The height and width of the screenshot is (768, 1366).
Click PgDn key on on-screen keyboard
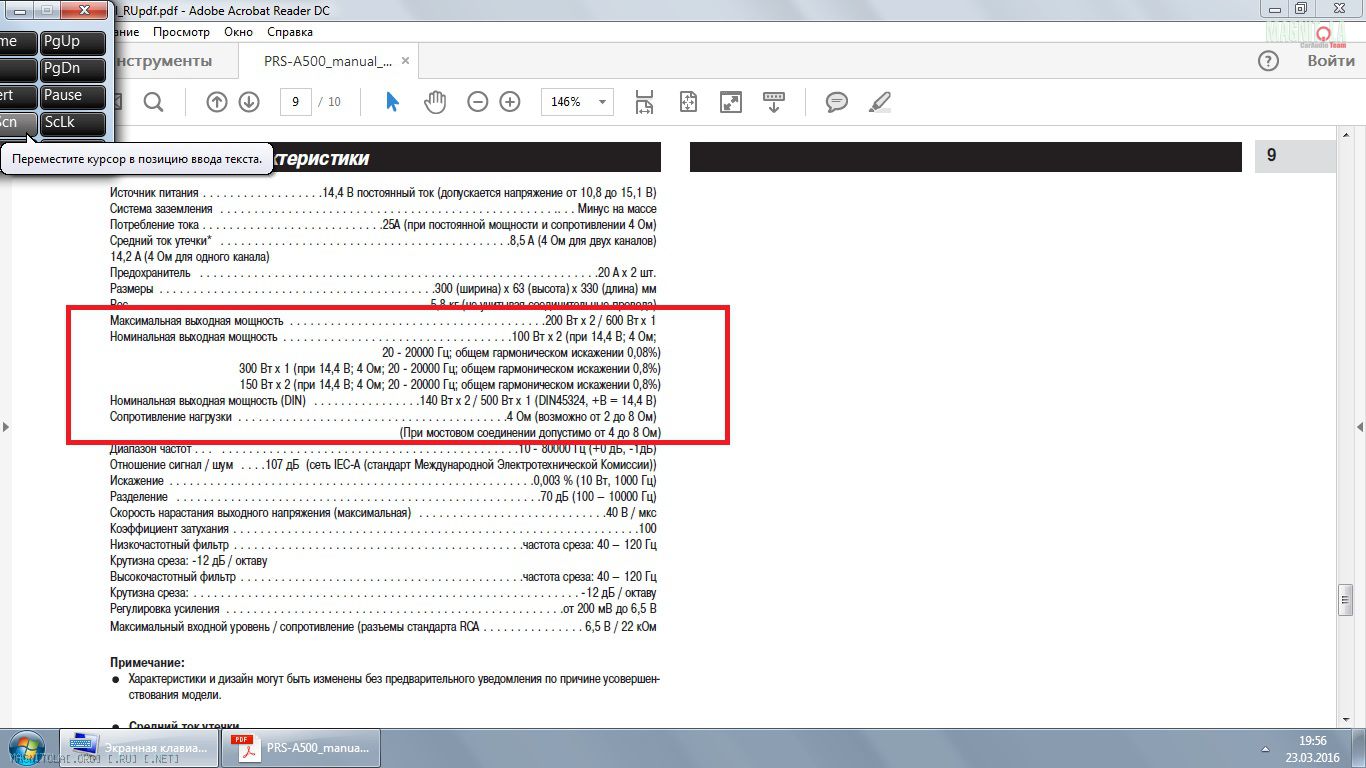[x=73, y=69]
